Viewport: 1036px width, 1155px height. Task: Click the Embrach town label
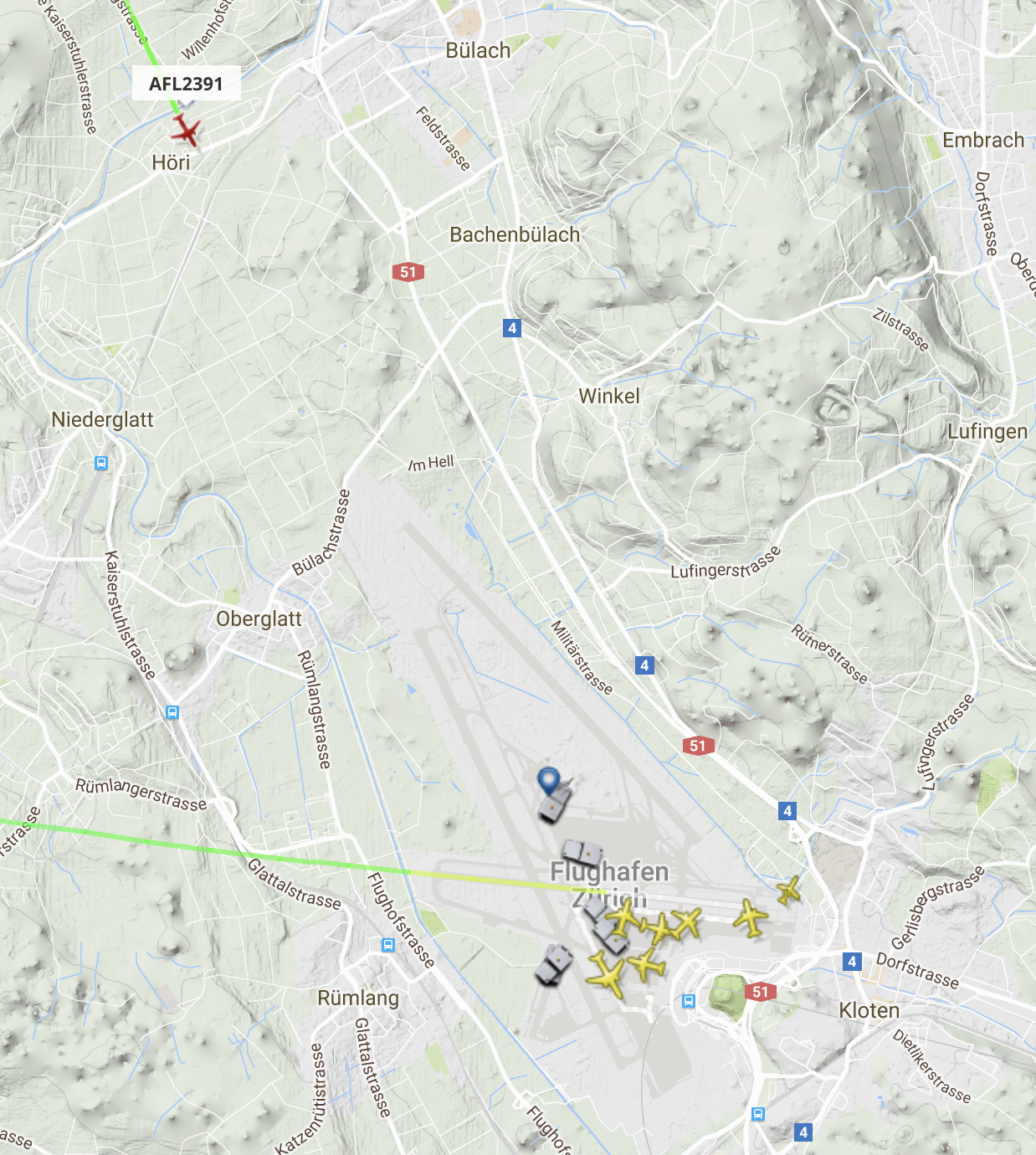pos(983,140)
